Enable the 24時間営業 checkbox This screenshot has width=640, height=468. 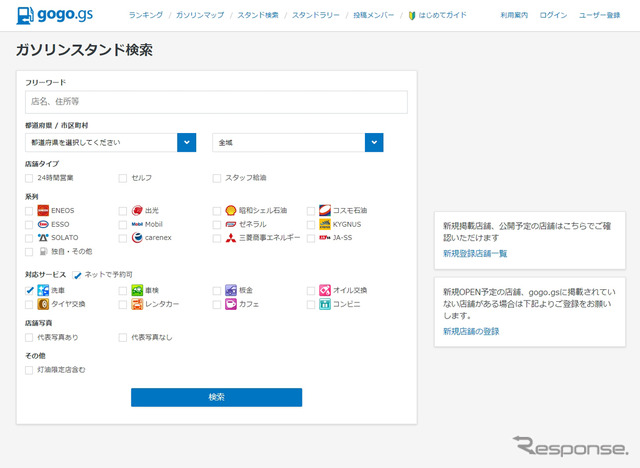29,178
